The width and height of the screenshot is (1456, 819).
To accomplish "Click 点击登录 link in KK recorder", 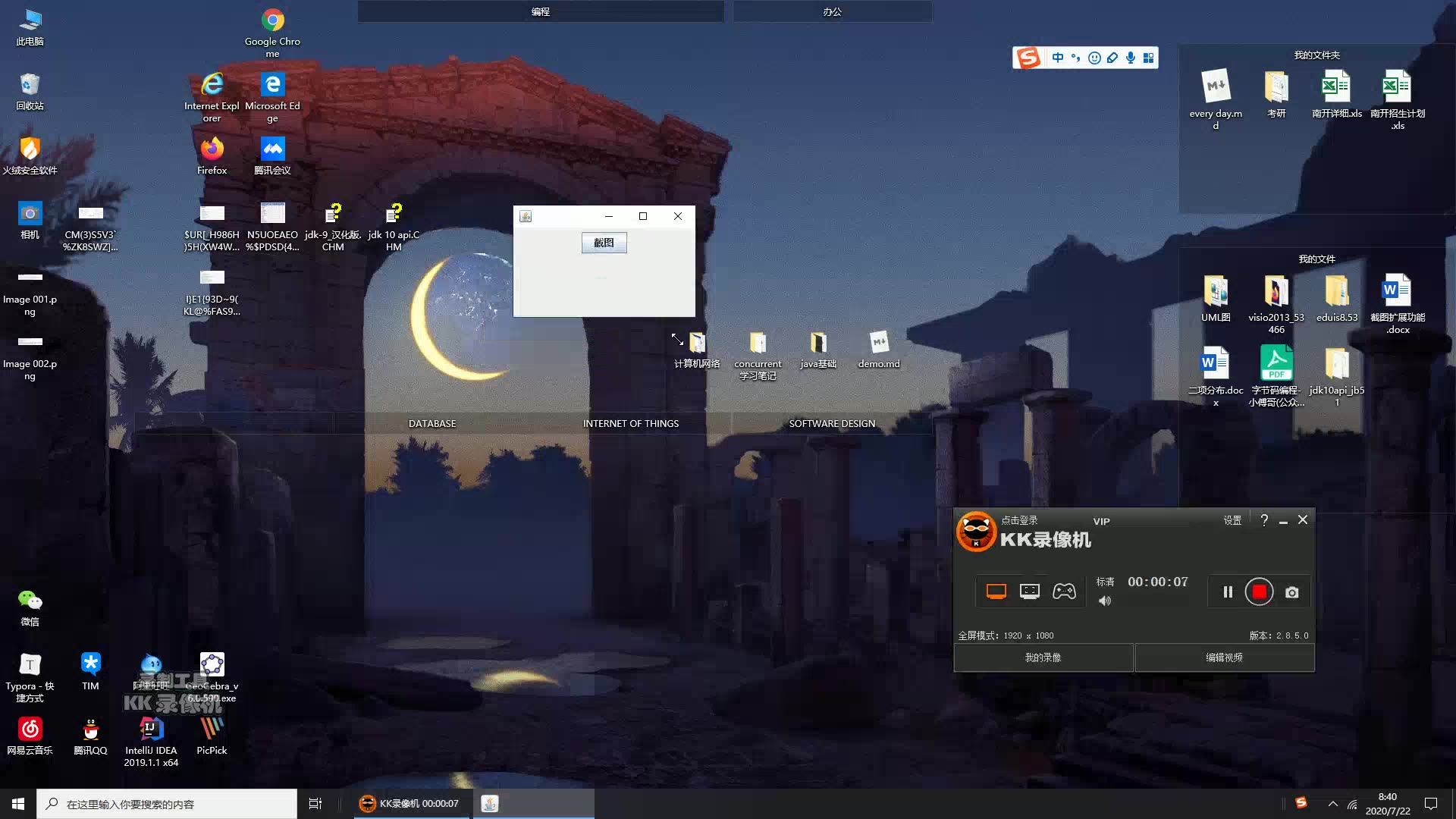I will (1019, 520).
